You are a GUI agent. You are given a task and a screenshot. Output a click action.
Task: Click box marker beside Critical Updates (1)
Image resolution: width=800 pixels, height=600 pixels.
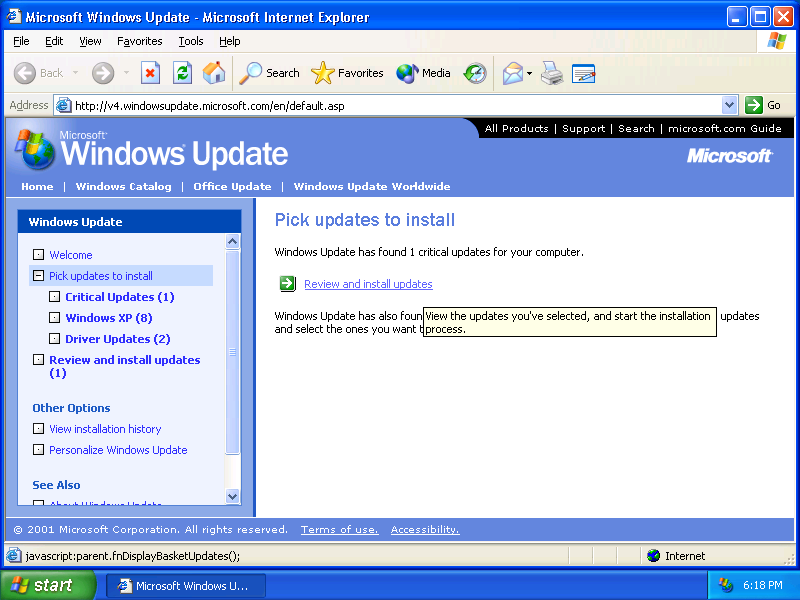(54, 296)
